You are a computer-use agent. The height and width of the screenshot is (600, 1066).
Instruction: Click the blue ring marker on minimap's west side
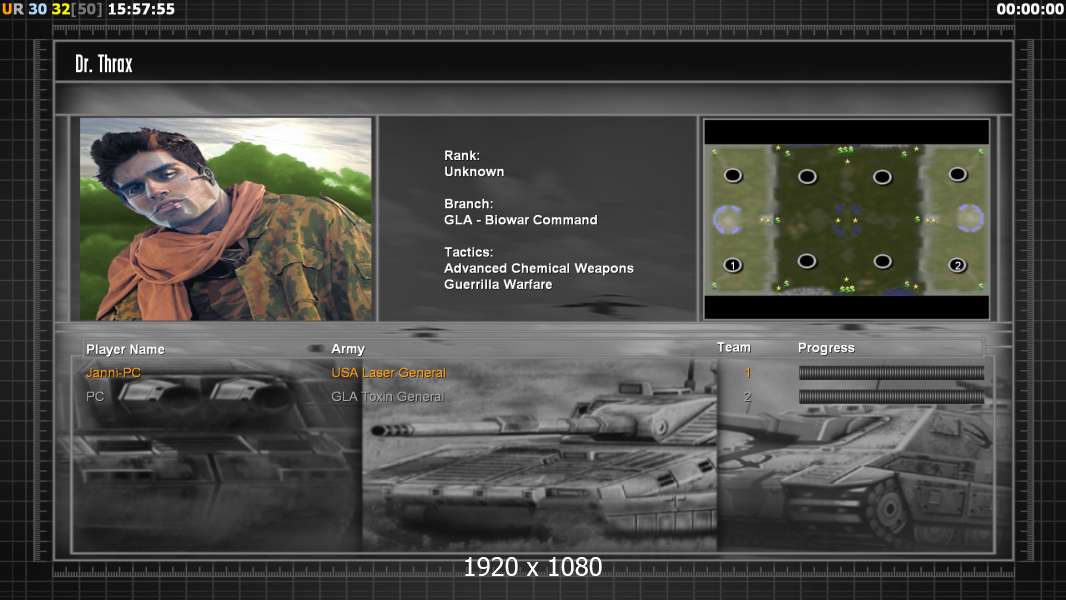727,219
